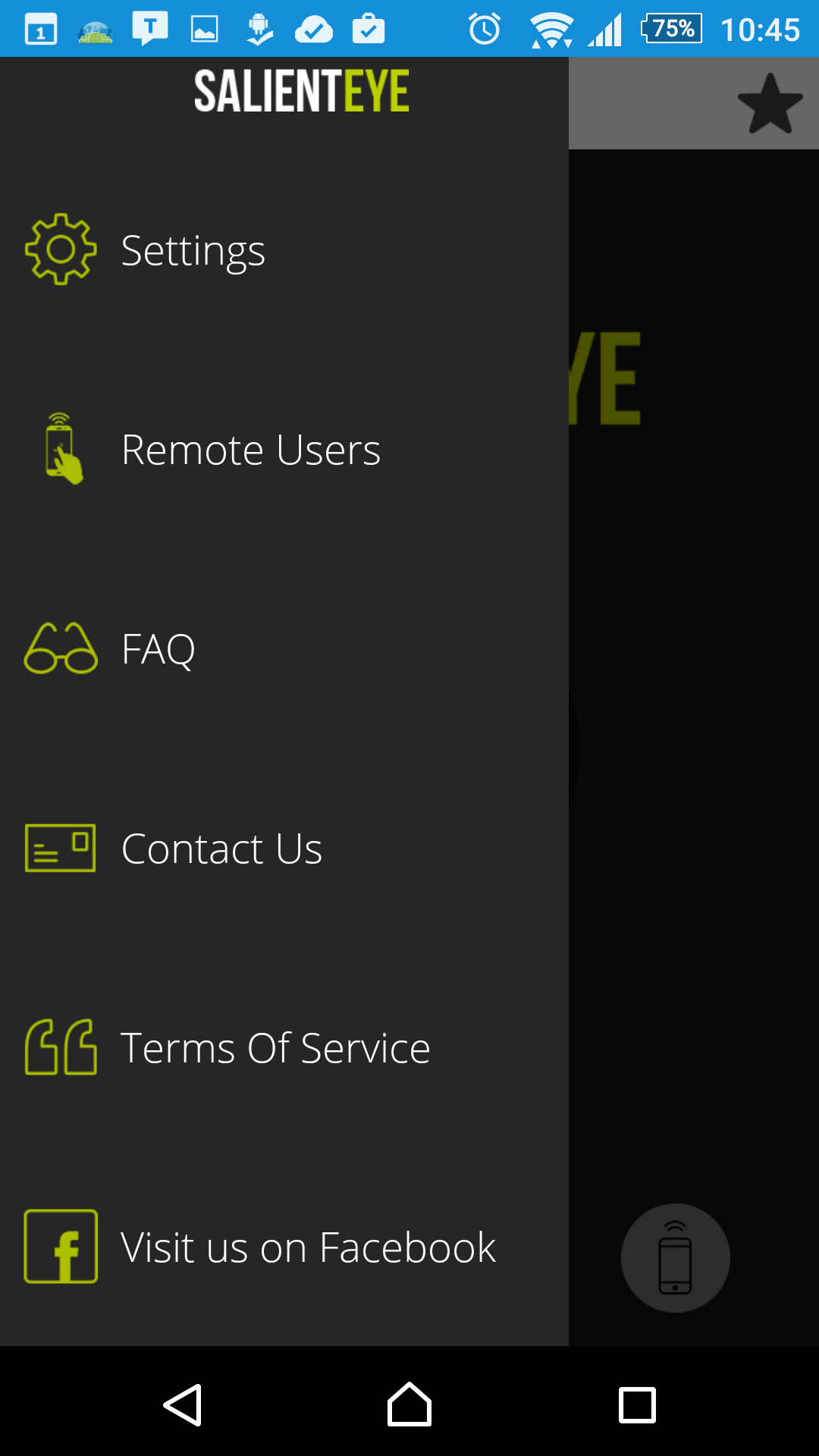Screen dimensions: 819x1456
Task: Open the FAQ menu entry
Action: coord(284,648)
